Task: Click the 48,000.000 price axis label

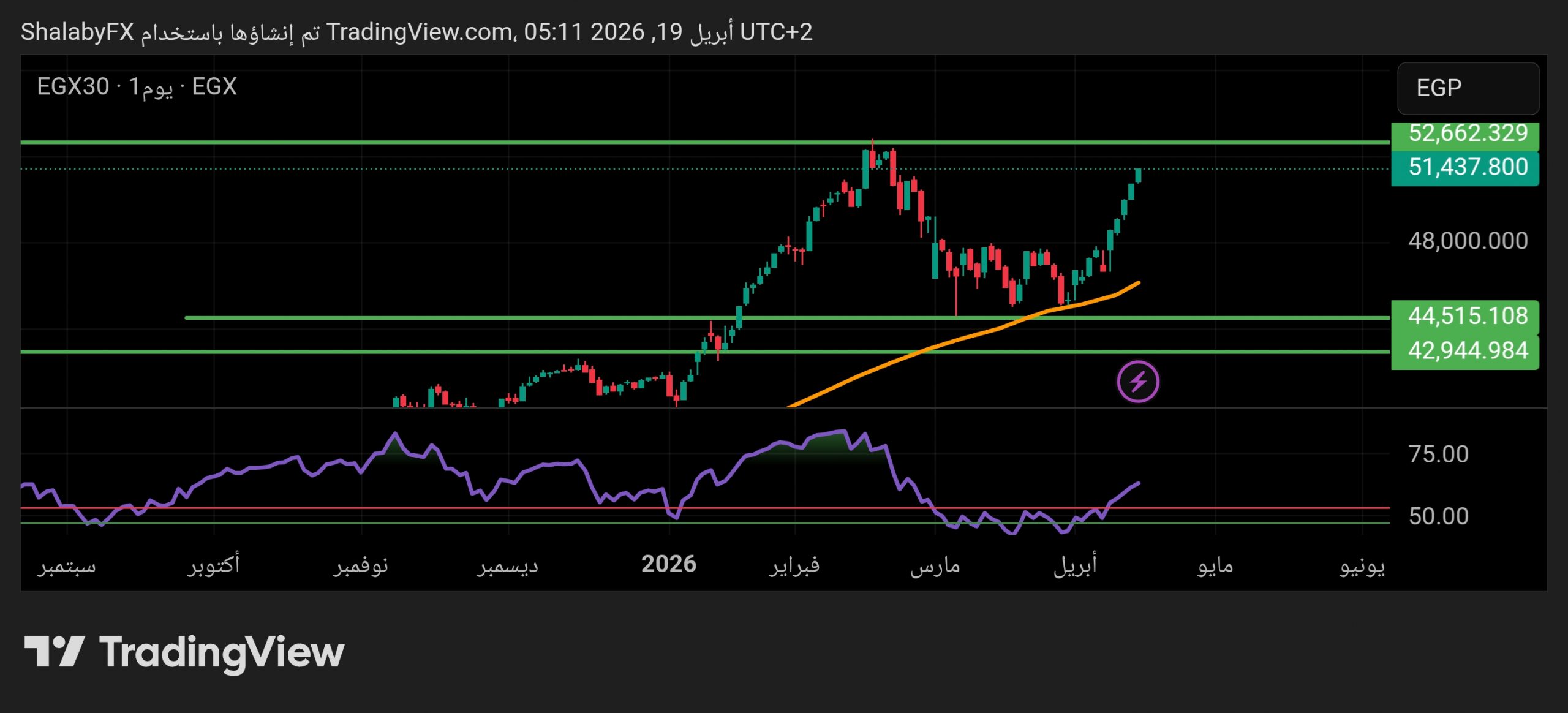Action: pyautogui.click(x=1468, y=241)
